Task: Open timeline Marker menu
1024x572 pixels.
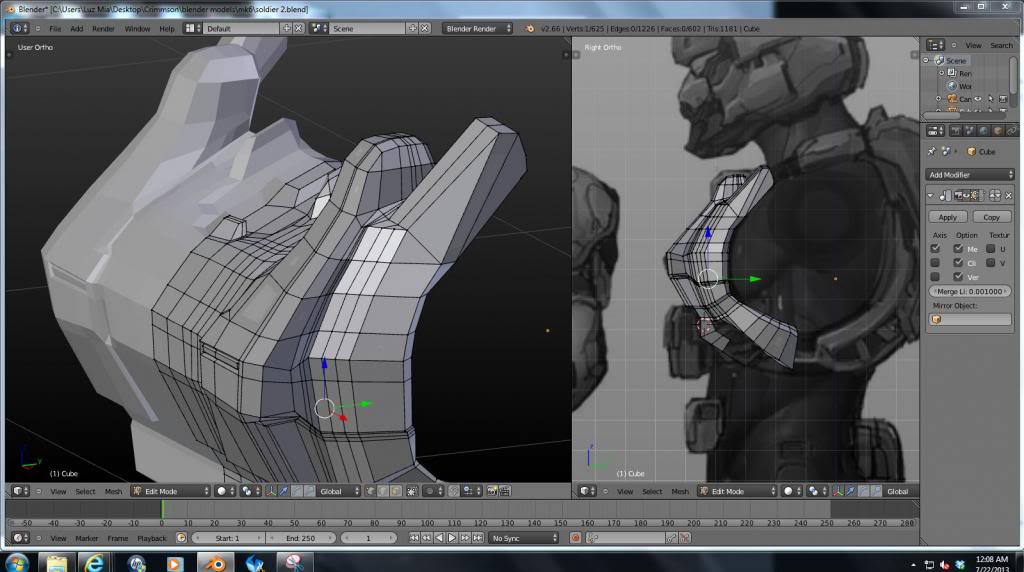Action: pos(86,538)
